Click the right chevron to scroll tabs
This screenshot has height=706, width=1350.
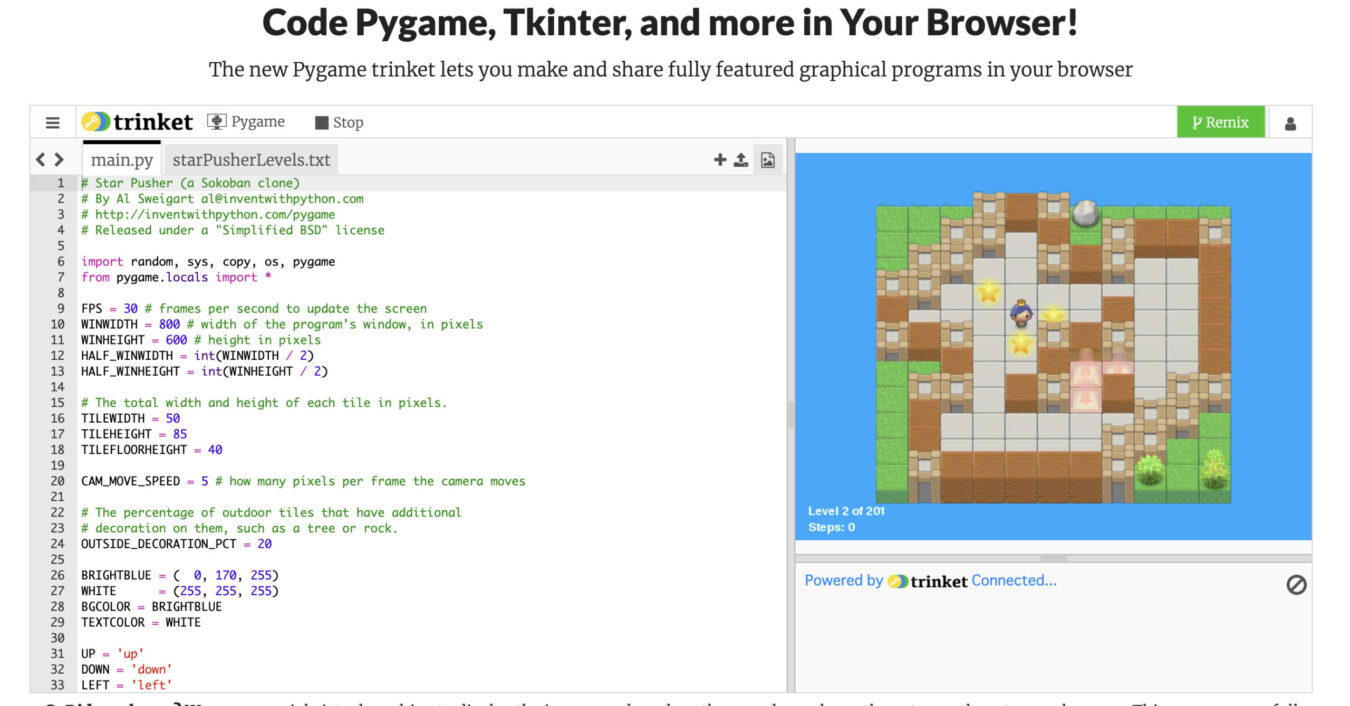tap(59, 160)
